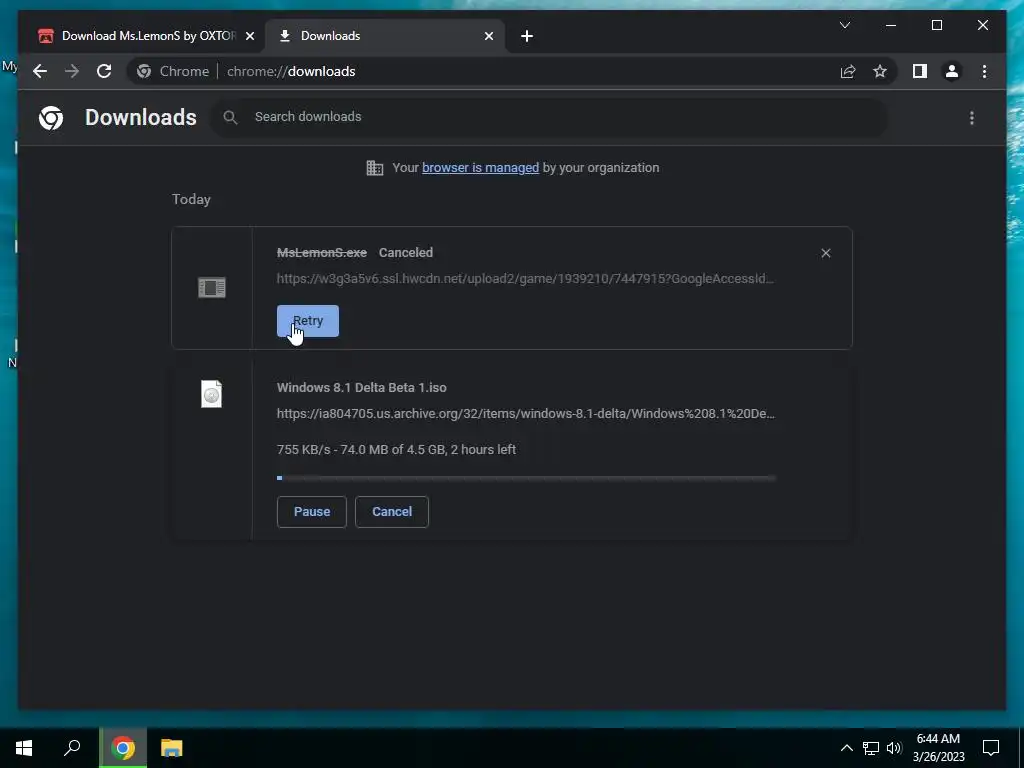The width and height of the screenshot is (1024, 768).
Task: Click the taskbar clock showing 6:44 AM
Action: (938, 748)
